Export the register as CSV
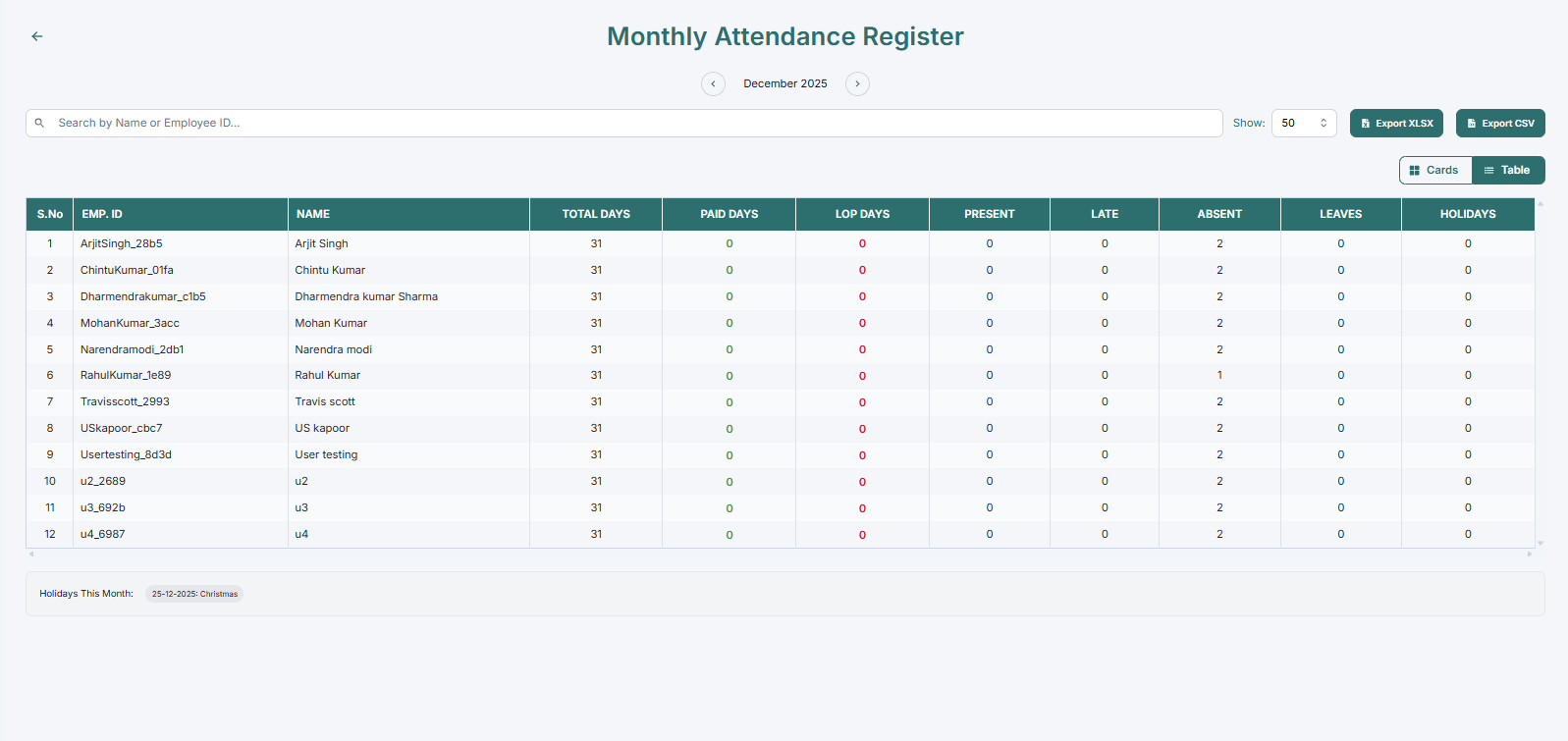This screenshot has width=1568, height=741. pyautogui.click(x=1500, y=124)
